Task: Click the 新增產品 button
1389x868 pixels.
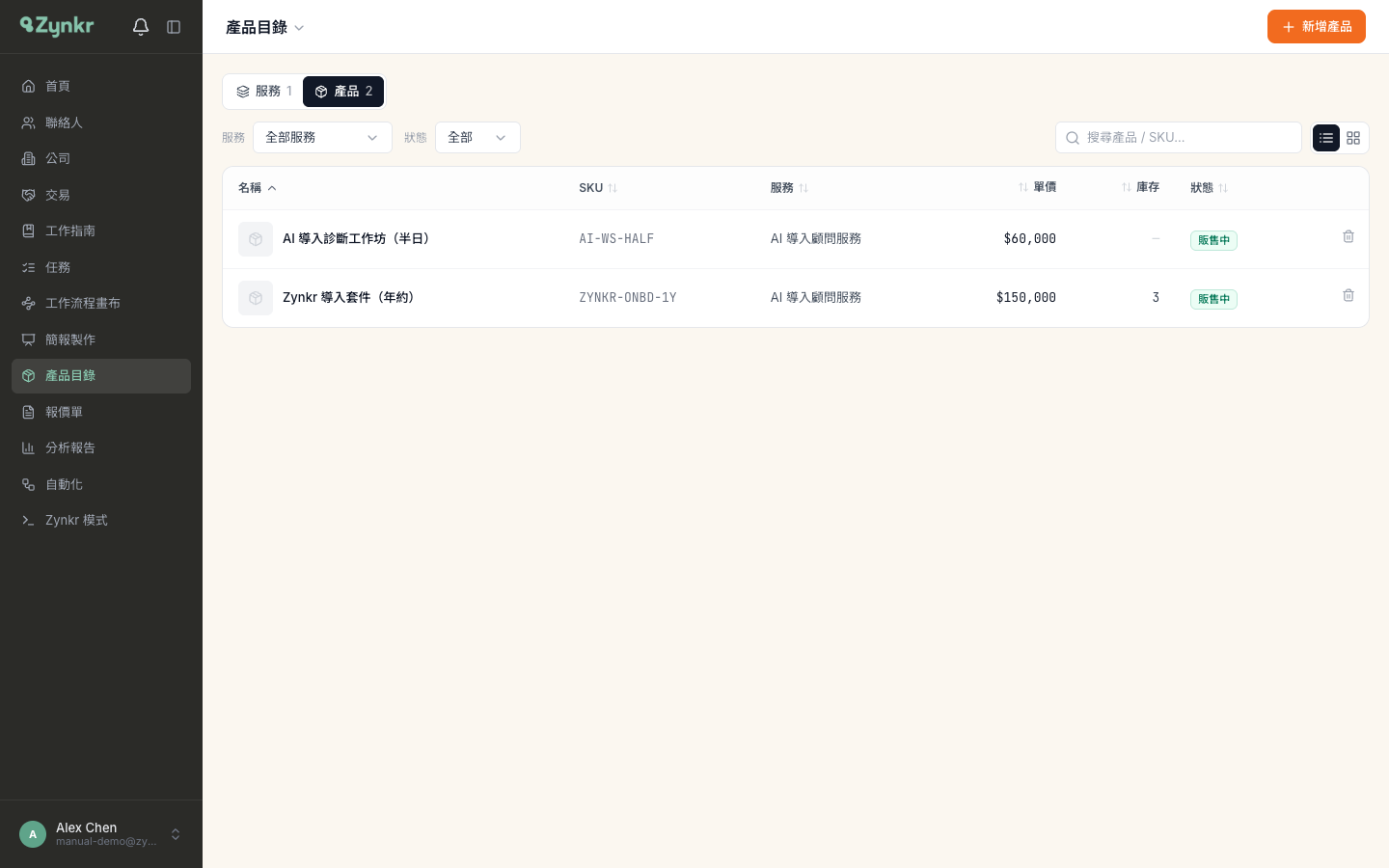Action: [1316, 27]
